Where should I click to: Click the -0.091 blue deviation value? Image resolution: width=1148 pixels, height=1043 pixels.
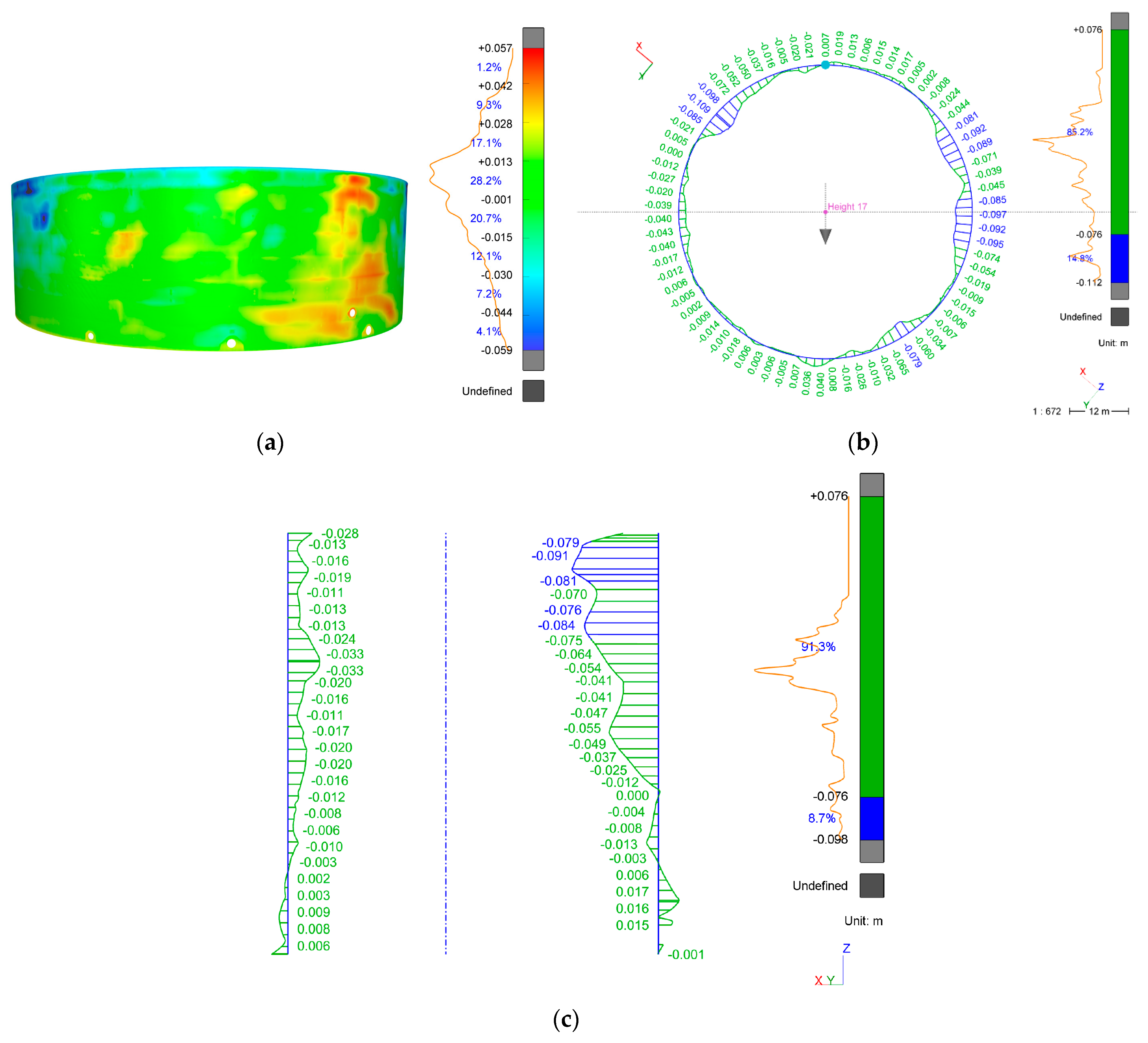[x=549, y=556]
